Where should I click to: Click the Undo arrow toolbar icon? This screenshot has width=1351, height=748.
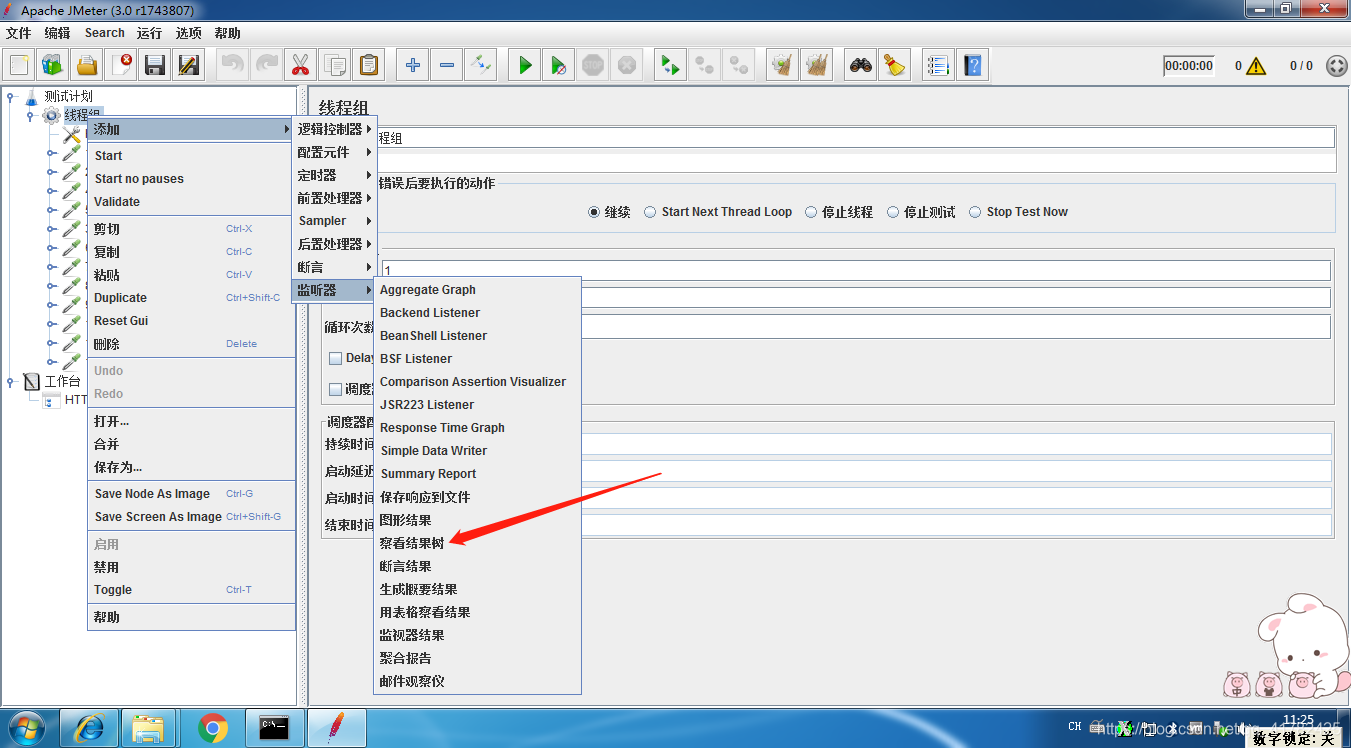(232, 66)
